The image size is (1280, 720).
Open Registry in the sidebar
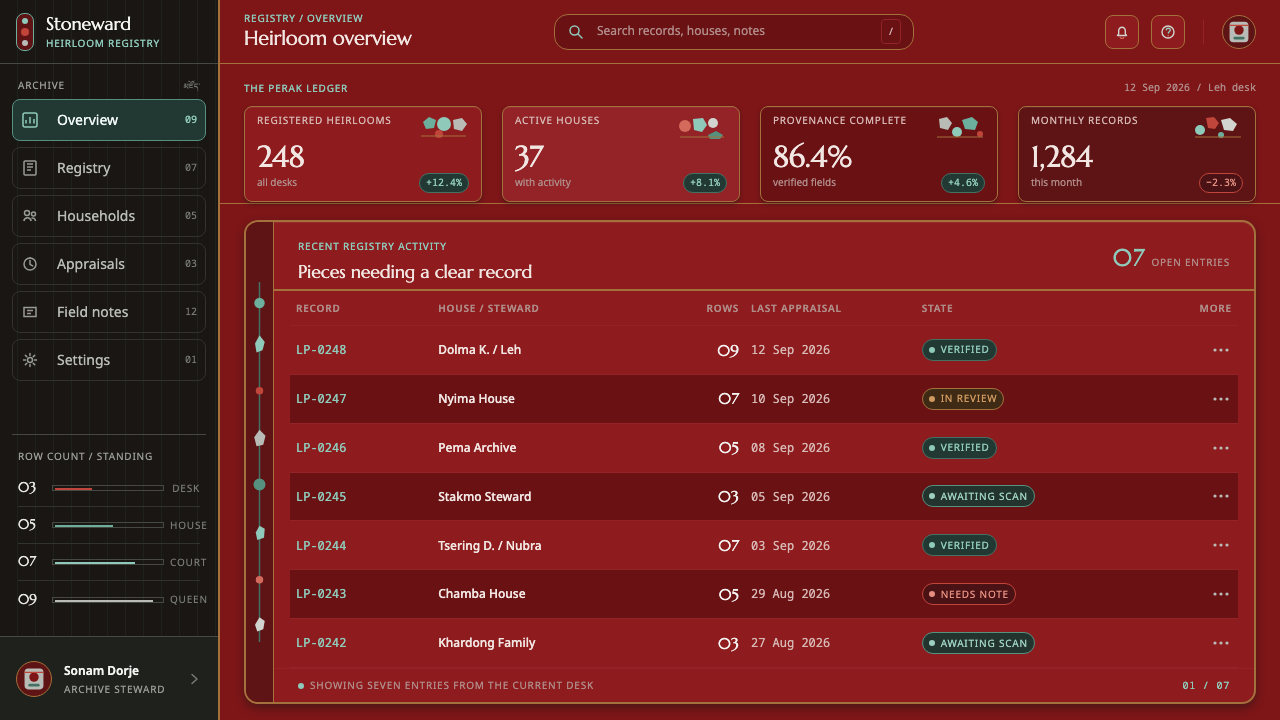pos(109,168)
